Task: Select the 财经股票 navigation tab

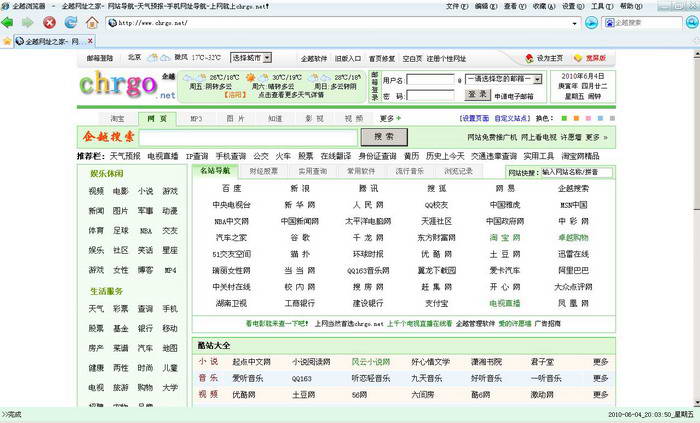Action: [264, 171]
